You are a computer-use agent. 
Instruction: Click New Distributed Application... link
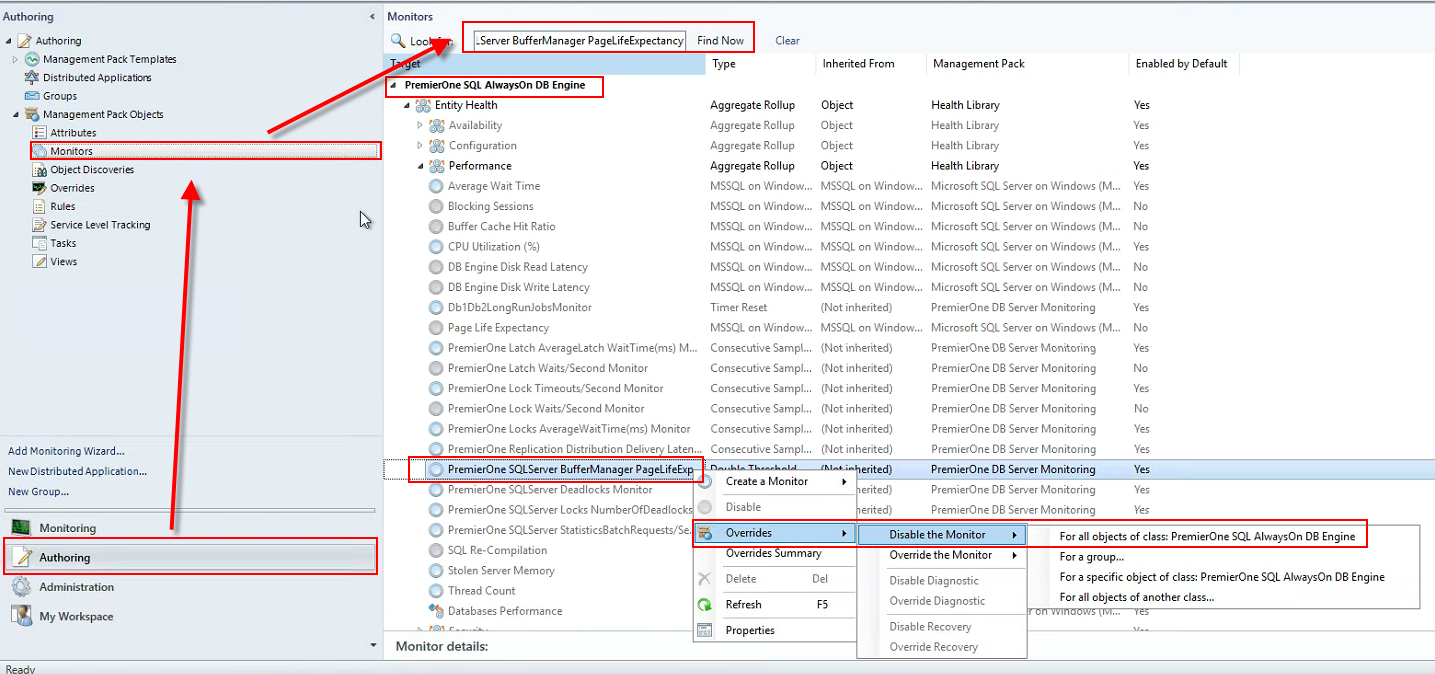[77, 471]
